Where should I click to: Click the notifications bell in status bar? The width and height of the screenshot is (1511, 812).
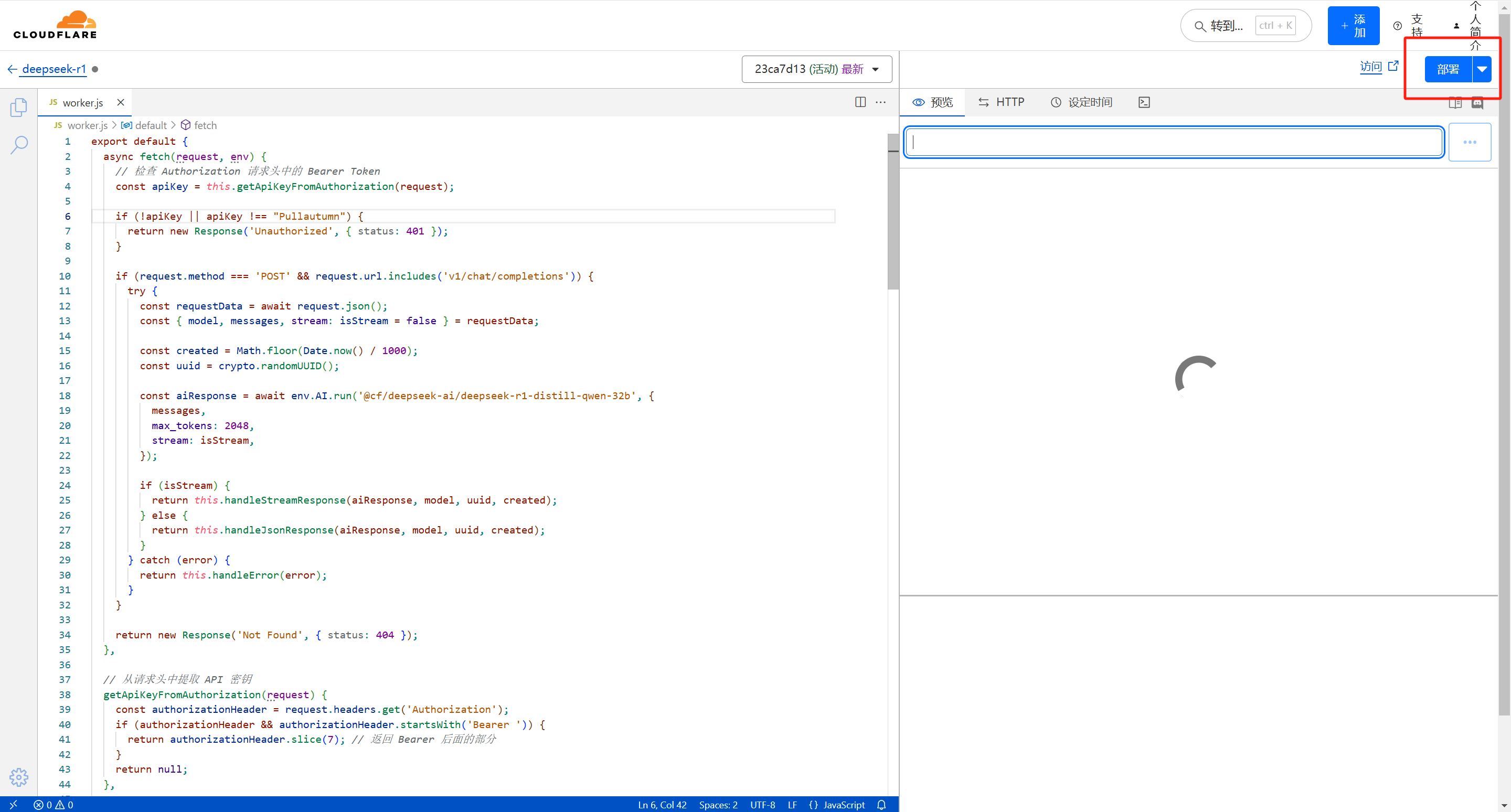point(881,805)
